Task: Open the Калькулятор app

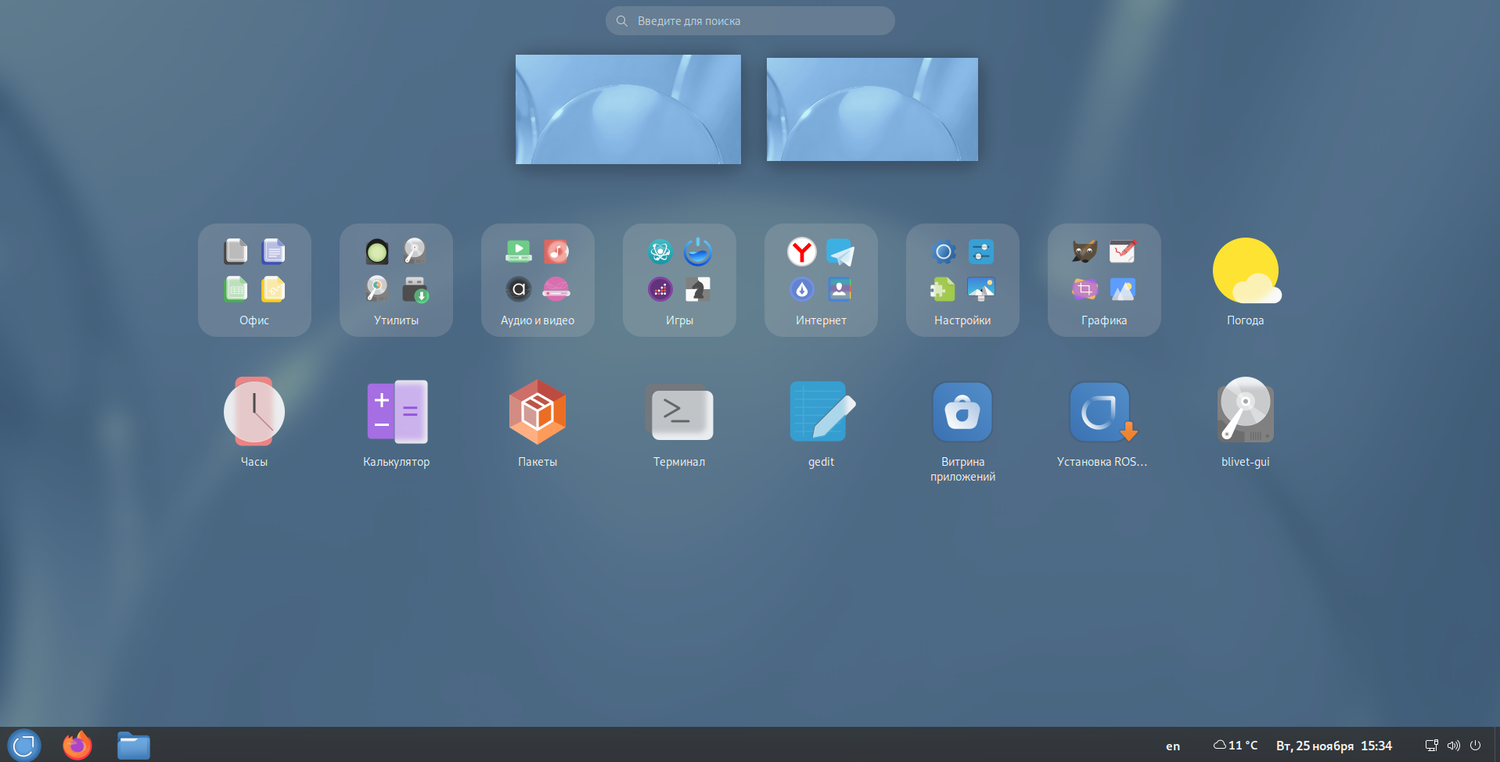Action: 396,422
